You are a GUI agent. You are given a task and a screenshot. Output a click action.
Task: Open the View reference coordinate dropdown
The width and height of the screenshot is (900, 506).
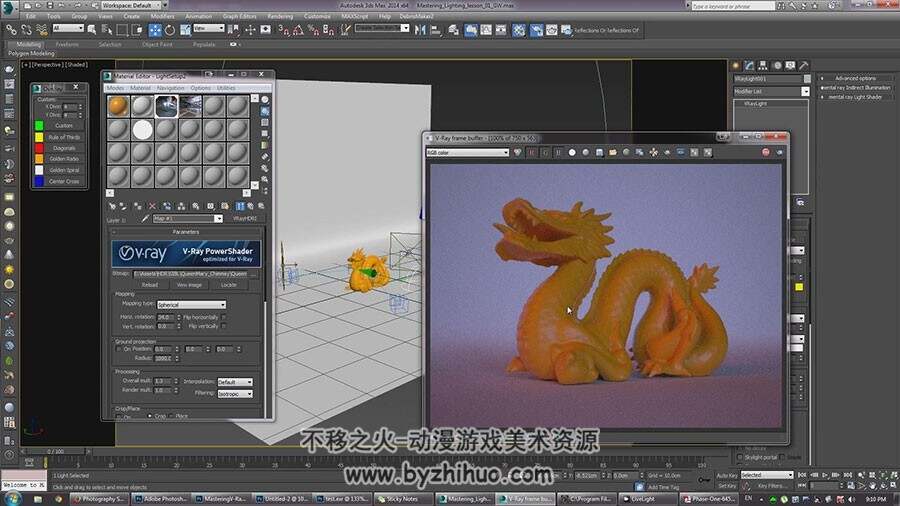(208, 28)
